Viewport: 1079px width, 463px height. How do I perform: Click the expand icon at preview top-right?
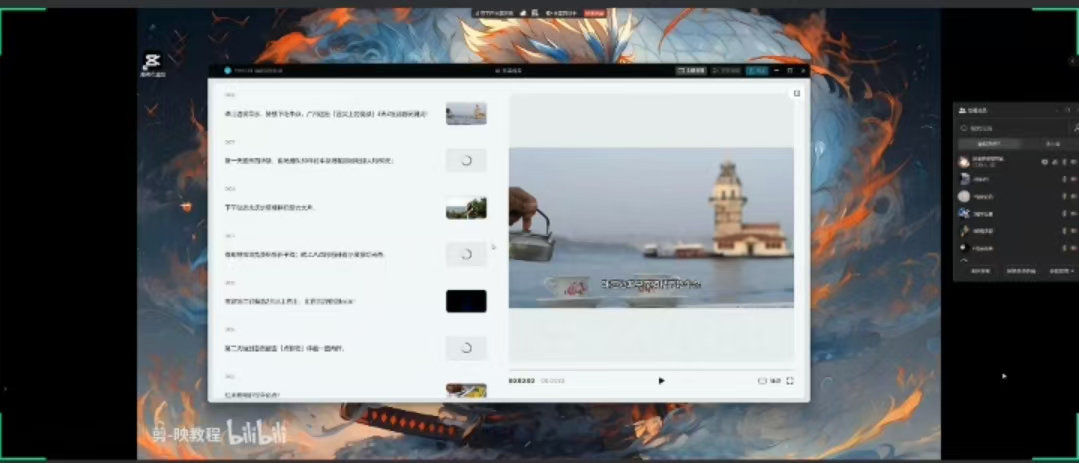[x=796, y=93]
